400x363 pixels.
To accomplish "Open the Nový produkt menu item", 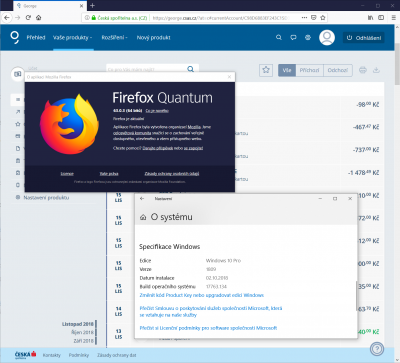I will [153, 38].
